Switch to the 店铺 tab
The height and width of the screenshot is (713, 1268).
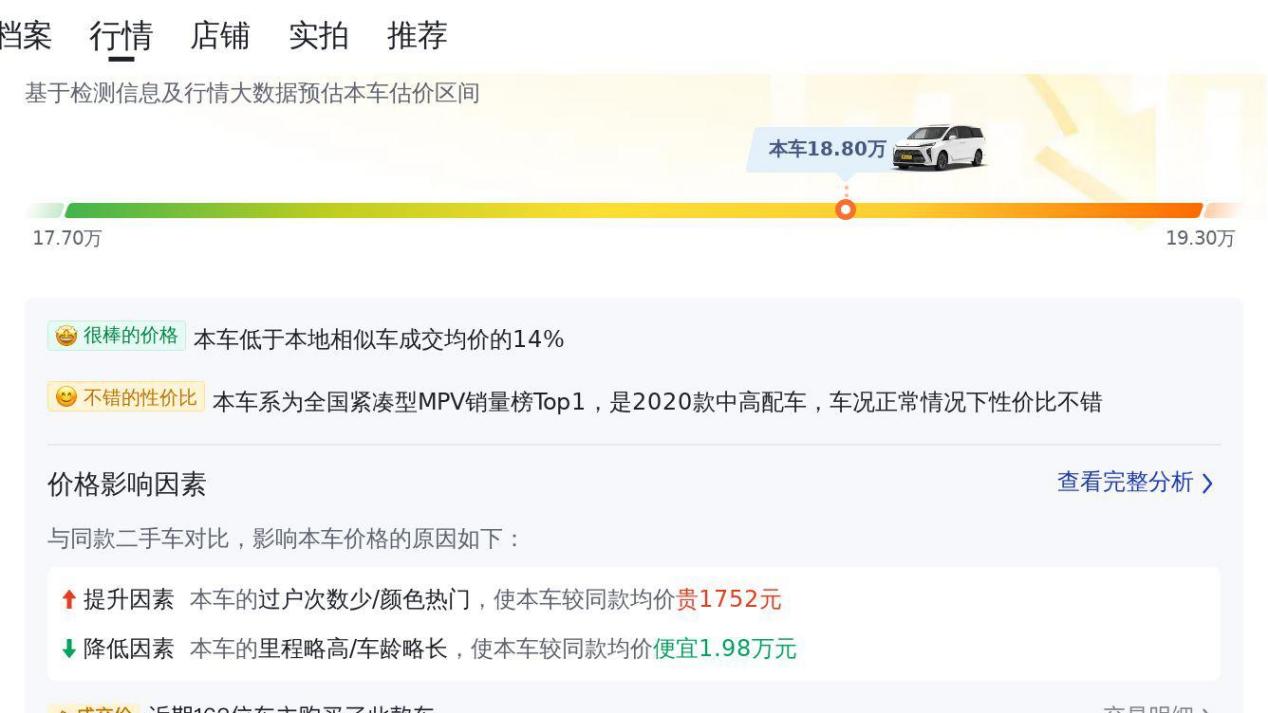(219, 36)
